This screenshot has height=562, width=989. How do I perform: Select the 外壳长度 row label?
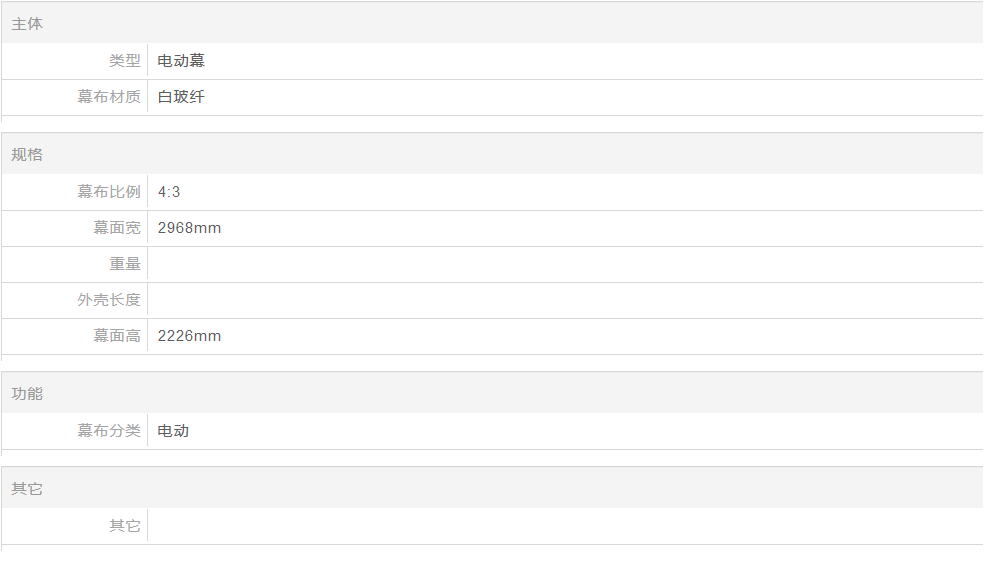tap(108, 300)
